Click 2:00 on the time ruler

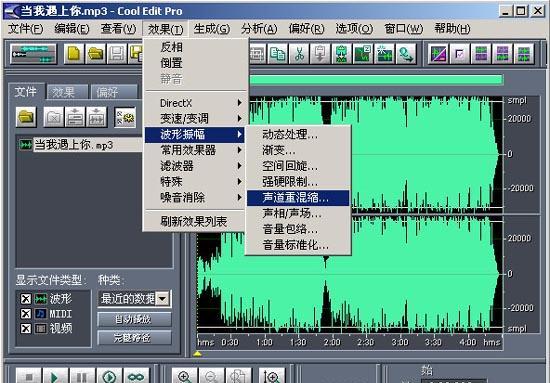pyautogui.click(x=332, y=342)
